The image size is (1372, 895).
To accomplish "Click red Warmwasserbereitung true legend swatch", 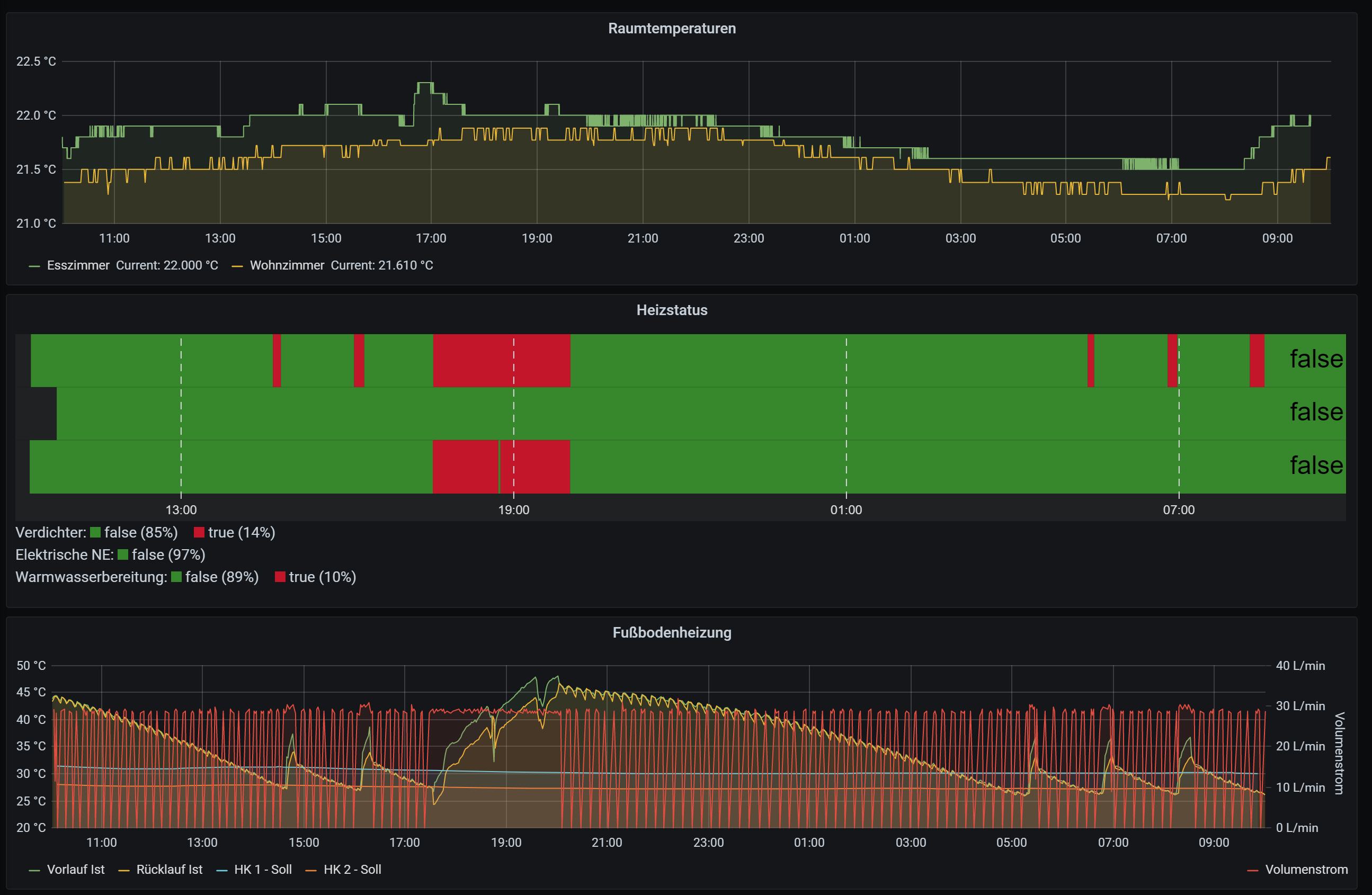I will (280, 577).
